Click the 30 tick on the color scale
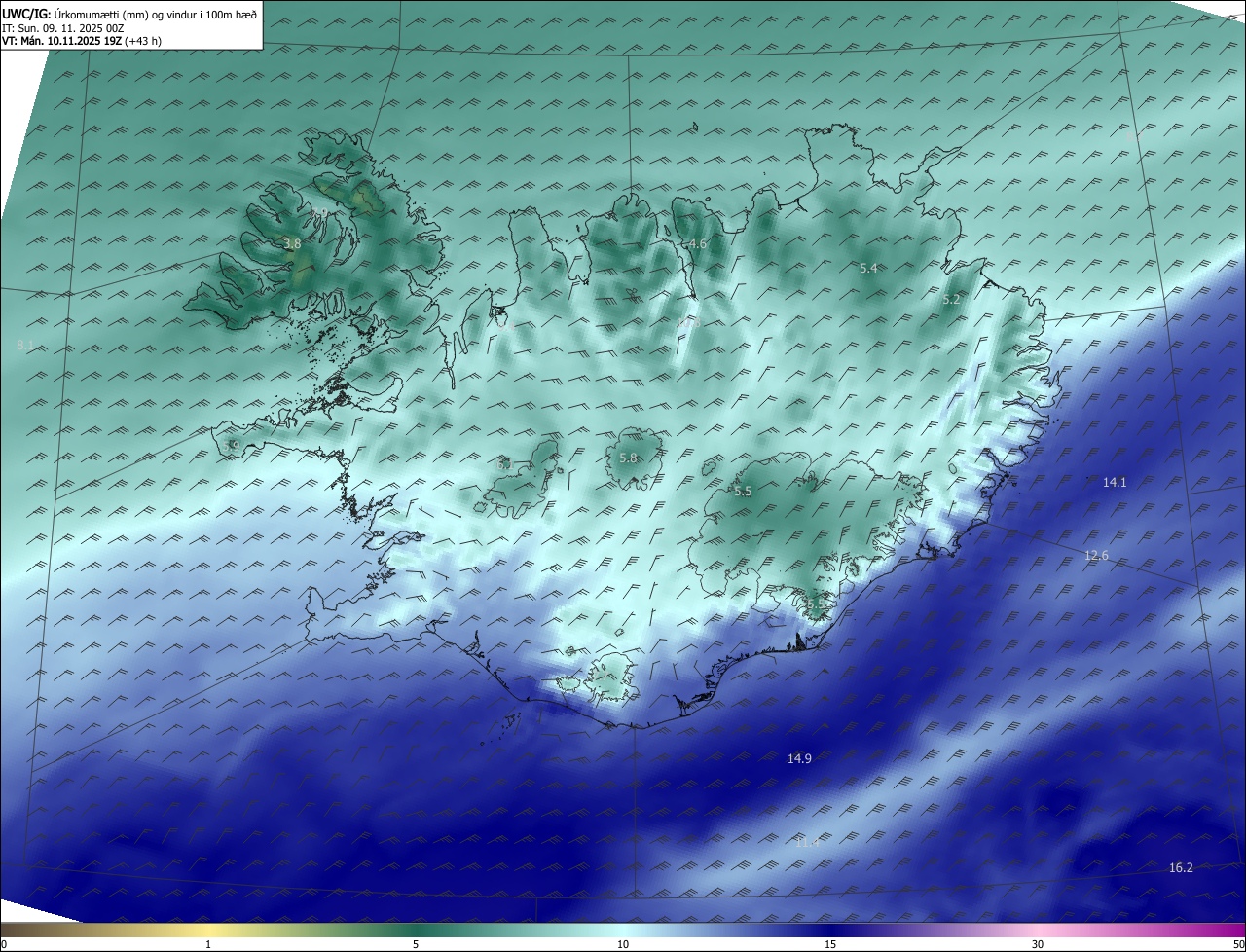Screen dimensions: 1246x952 pos(1038,944)
